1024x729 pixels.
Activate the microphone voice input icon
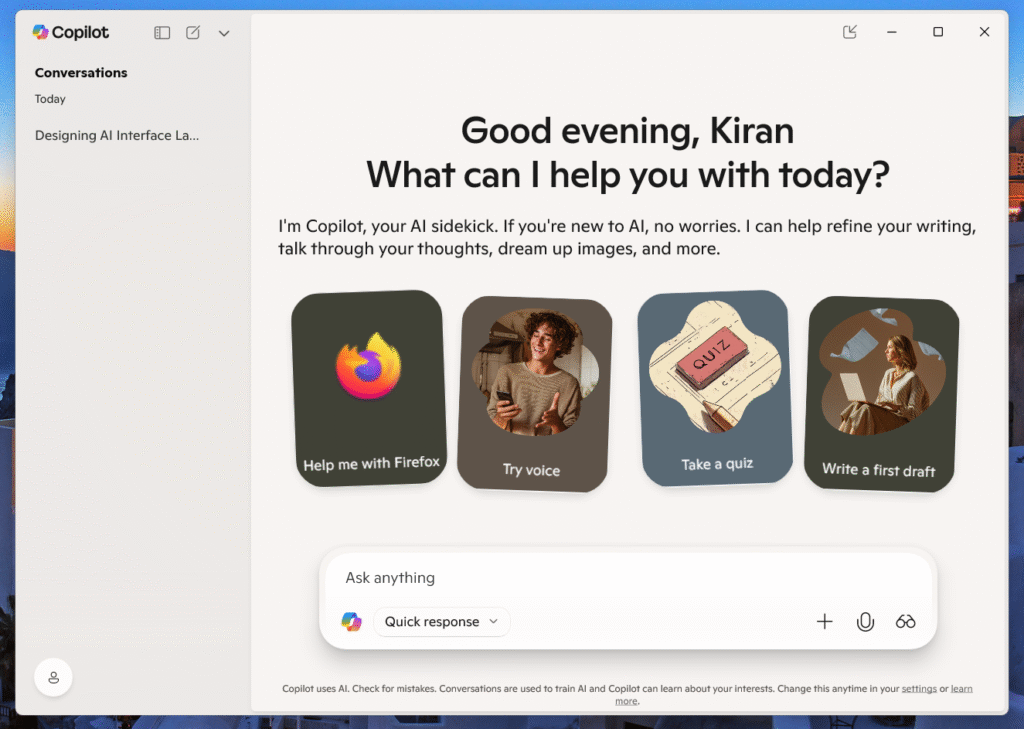point(865,622)
